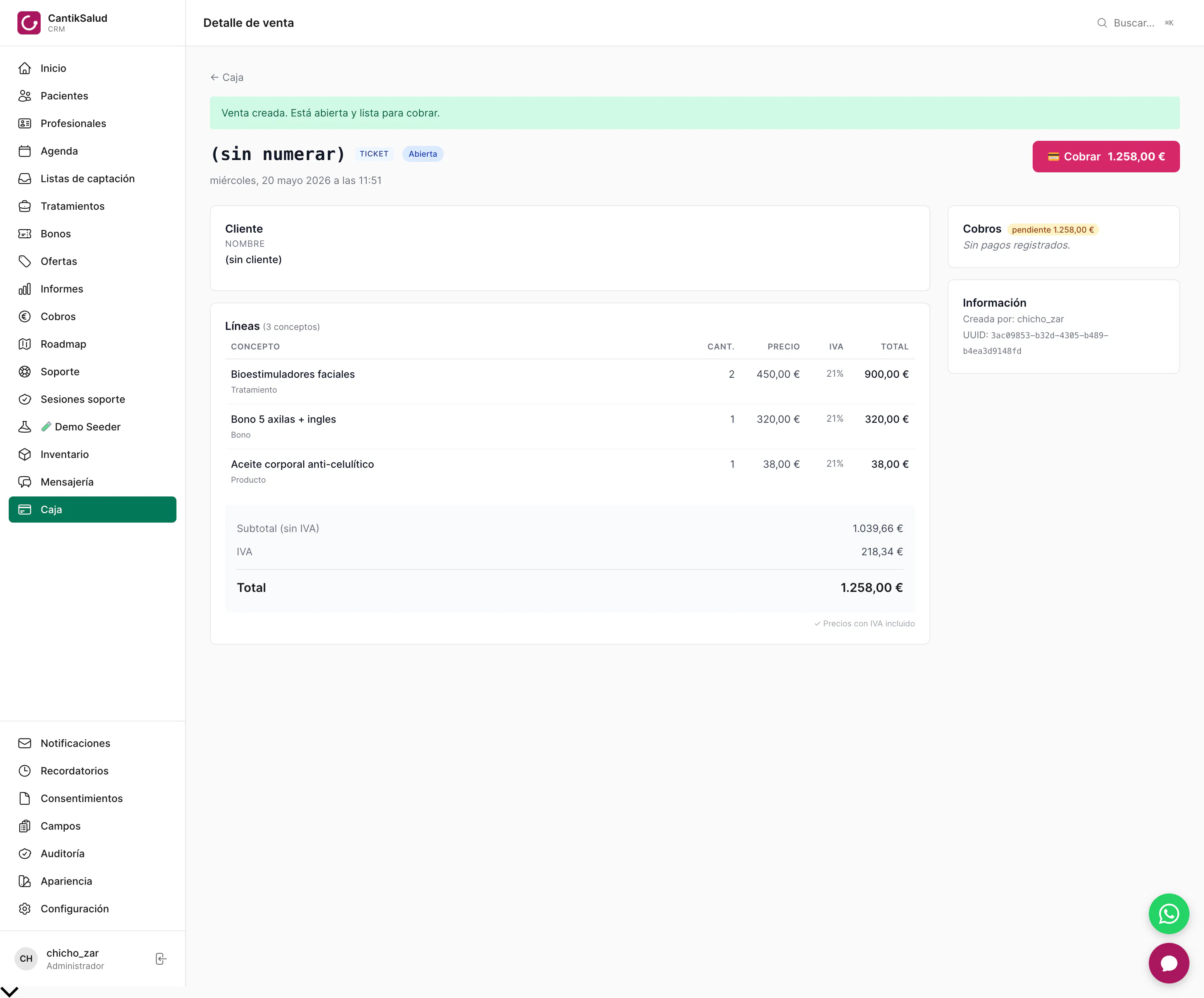This screenshot has height=998, width=1204.
Task: Click the Agenda calendar icon
Action: 25,151
